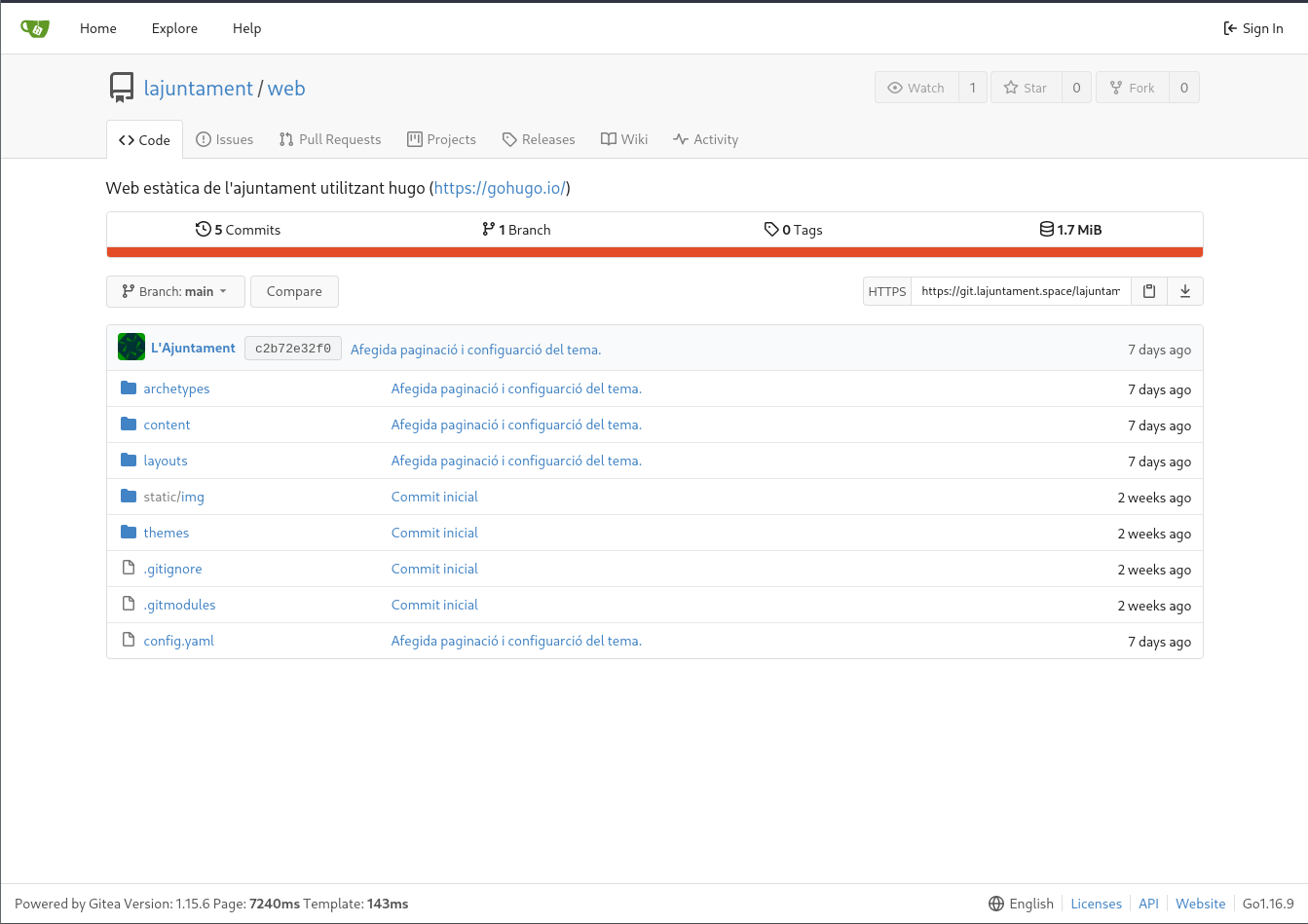This screenshot has height=924, width=1308.
Task: Expand the Branch: main dropdown
Action: point(175,291)
